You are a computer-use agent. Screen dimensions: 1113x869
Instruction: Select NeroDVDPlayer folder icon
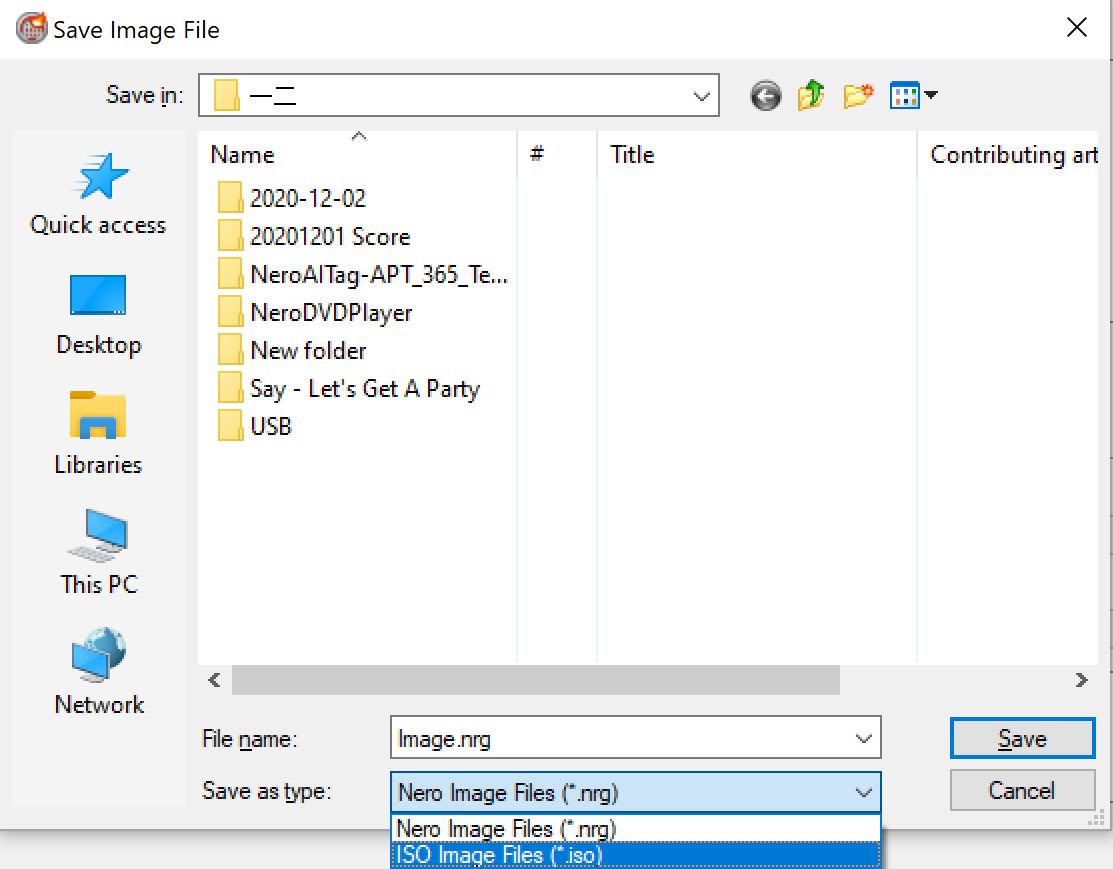click(230, 312)
